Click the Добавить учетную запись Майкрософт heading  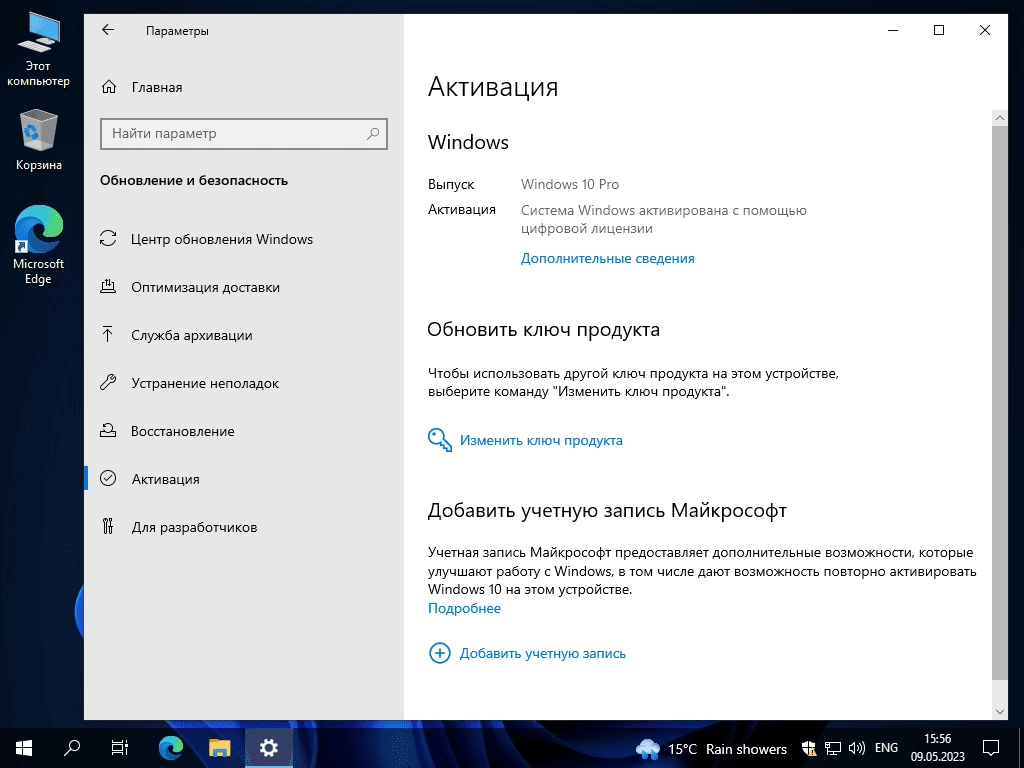607,510
